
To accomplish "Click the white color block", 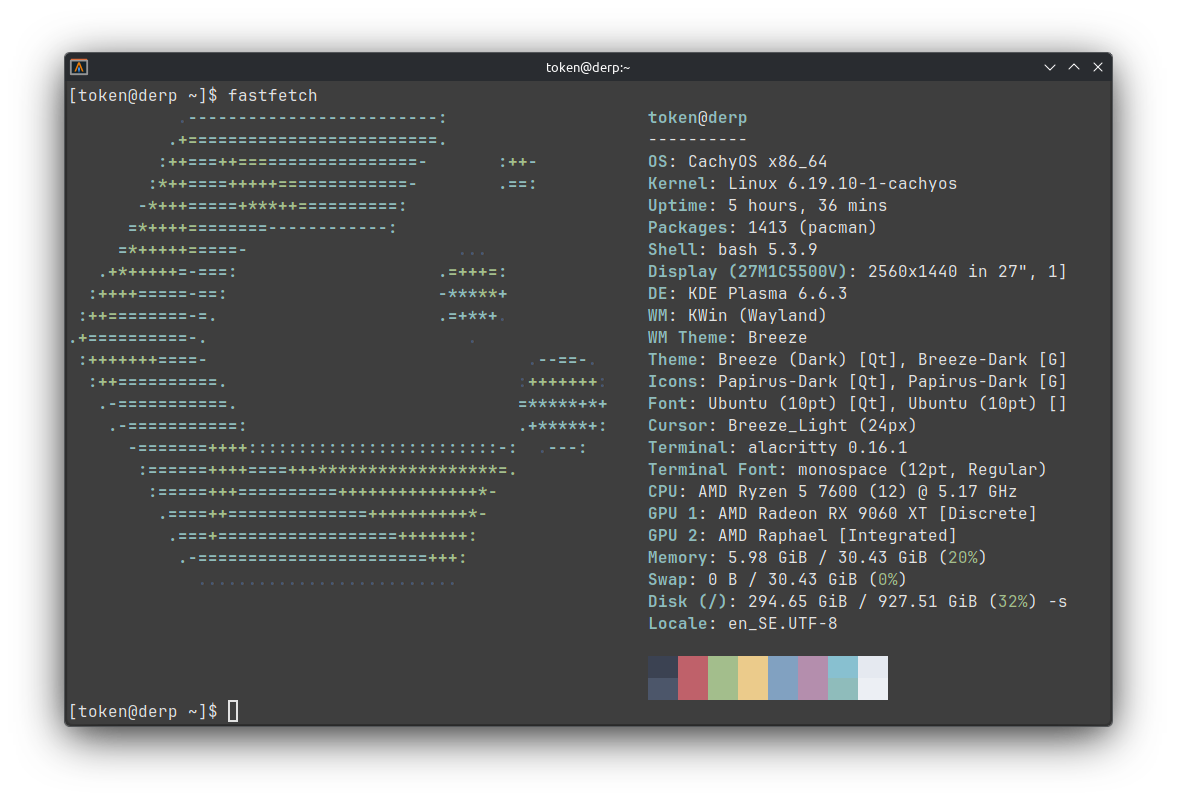I will 873,678.
